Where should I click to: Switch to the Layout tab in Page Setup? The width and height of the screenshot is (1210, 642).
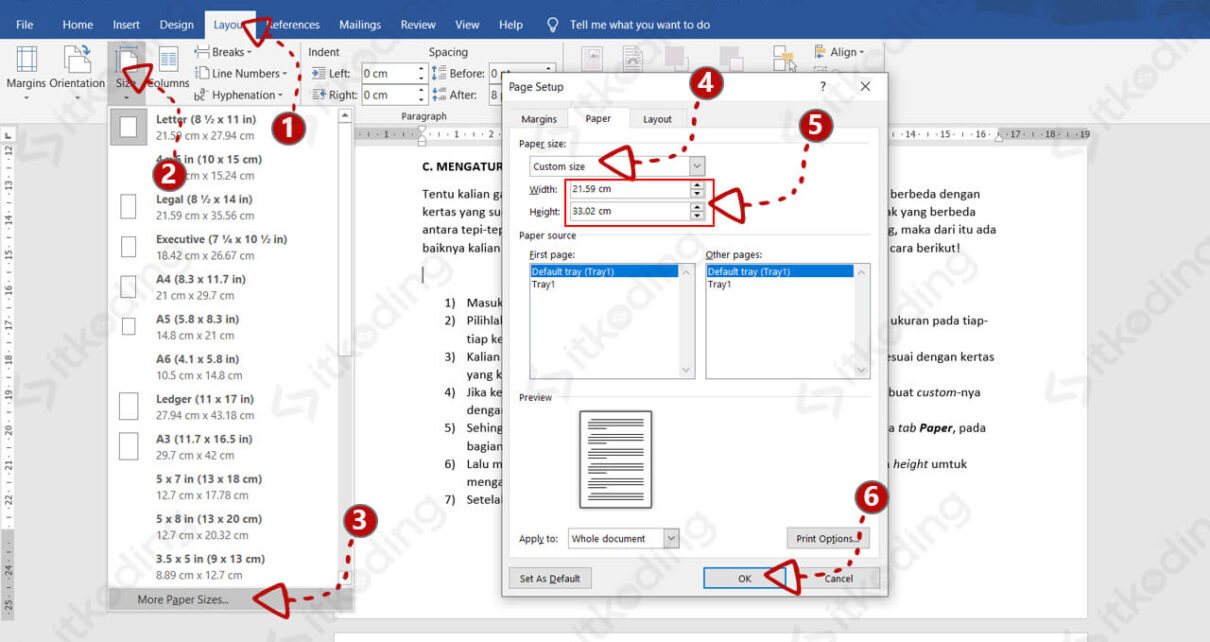tap(657, 119)
